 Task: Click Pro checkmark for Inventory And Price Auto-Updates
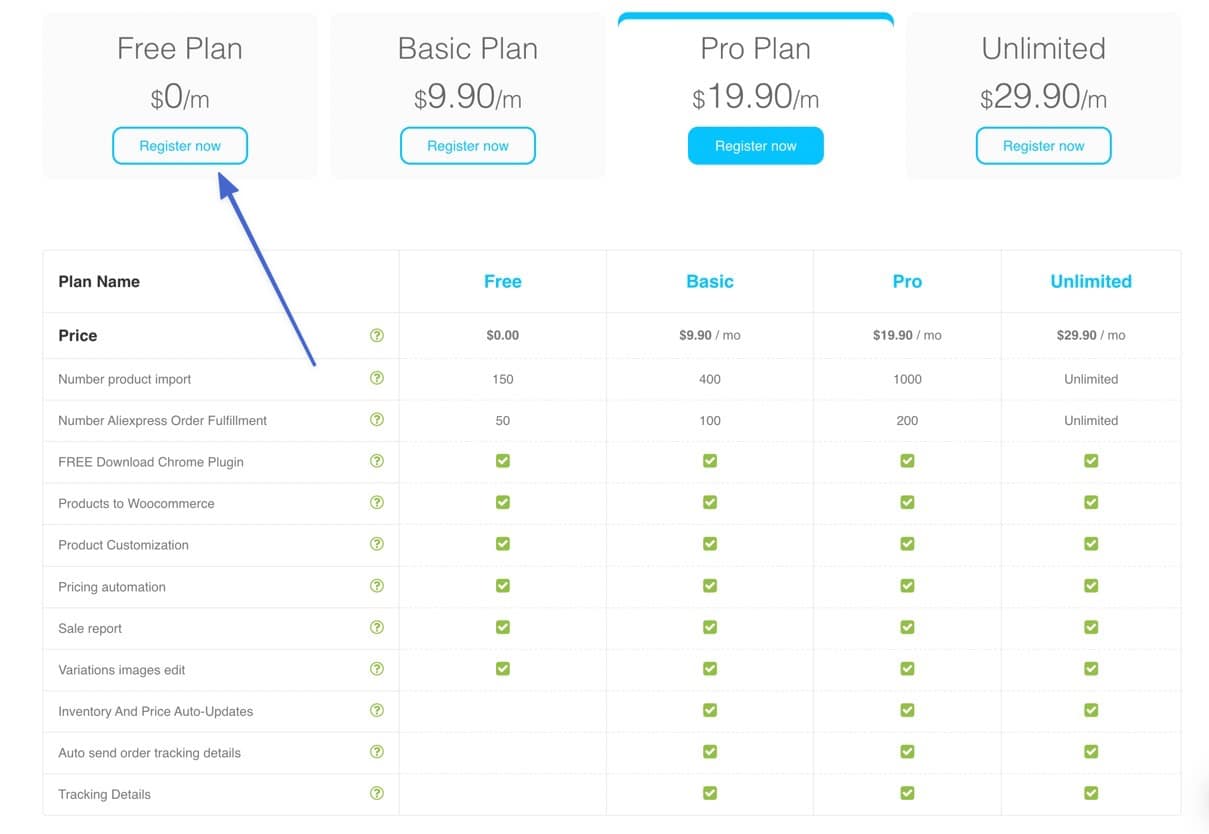(x=907, y=711)
